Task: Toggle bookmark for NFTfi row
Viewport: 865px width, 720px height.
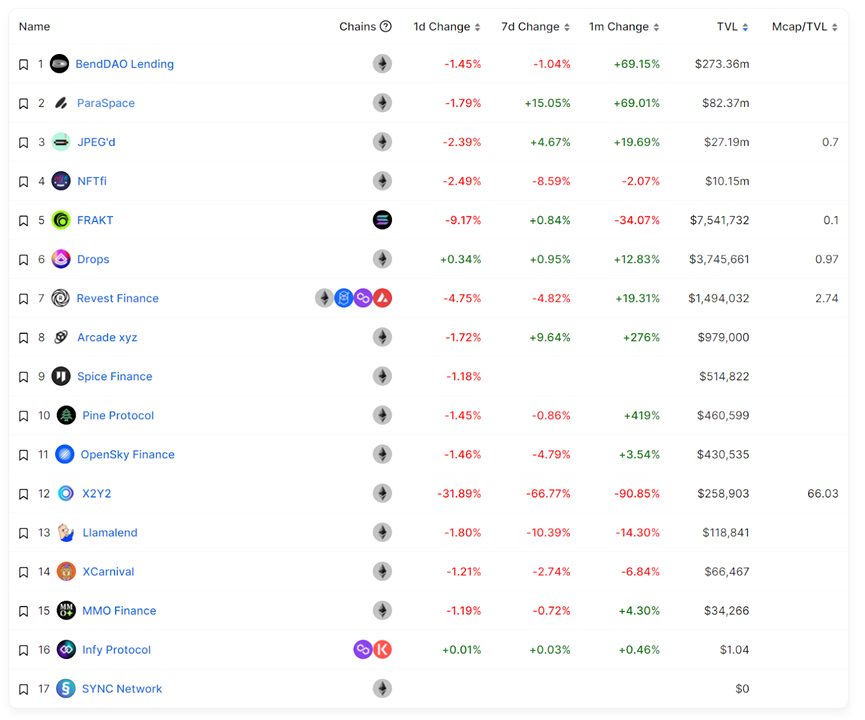Action: click(x=24, y=182)
